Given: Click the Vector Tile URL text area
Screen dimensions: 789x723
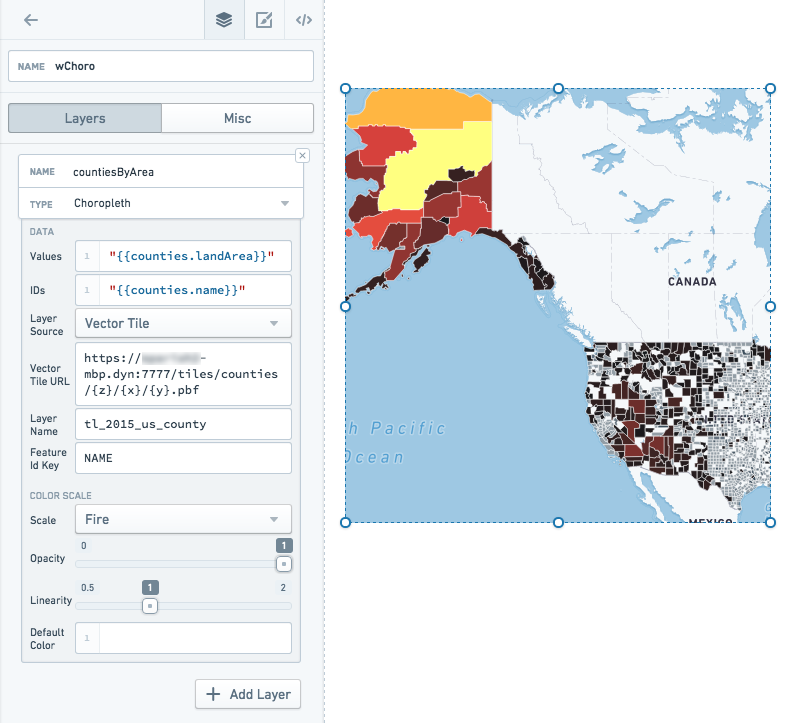Looking at the screenshot, I should (183, 374).
